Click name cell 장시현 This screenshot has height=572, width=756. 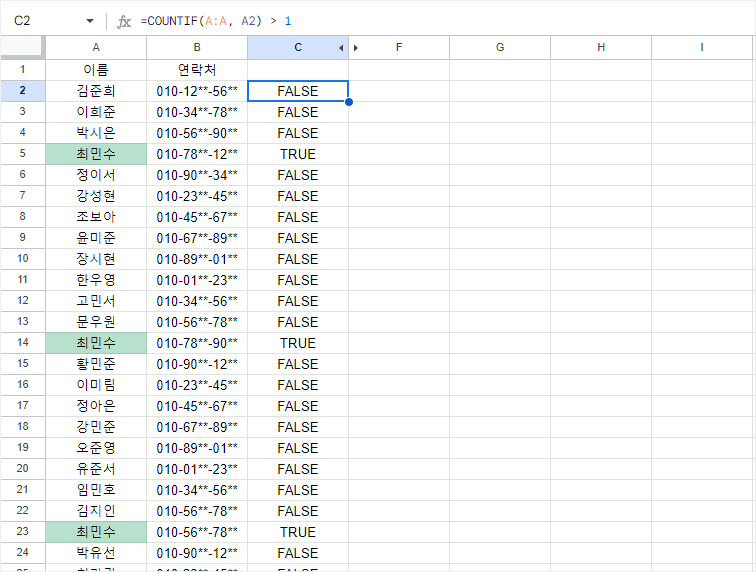(96, 259)
